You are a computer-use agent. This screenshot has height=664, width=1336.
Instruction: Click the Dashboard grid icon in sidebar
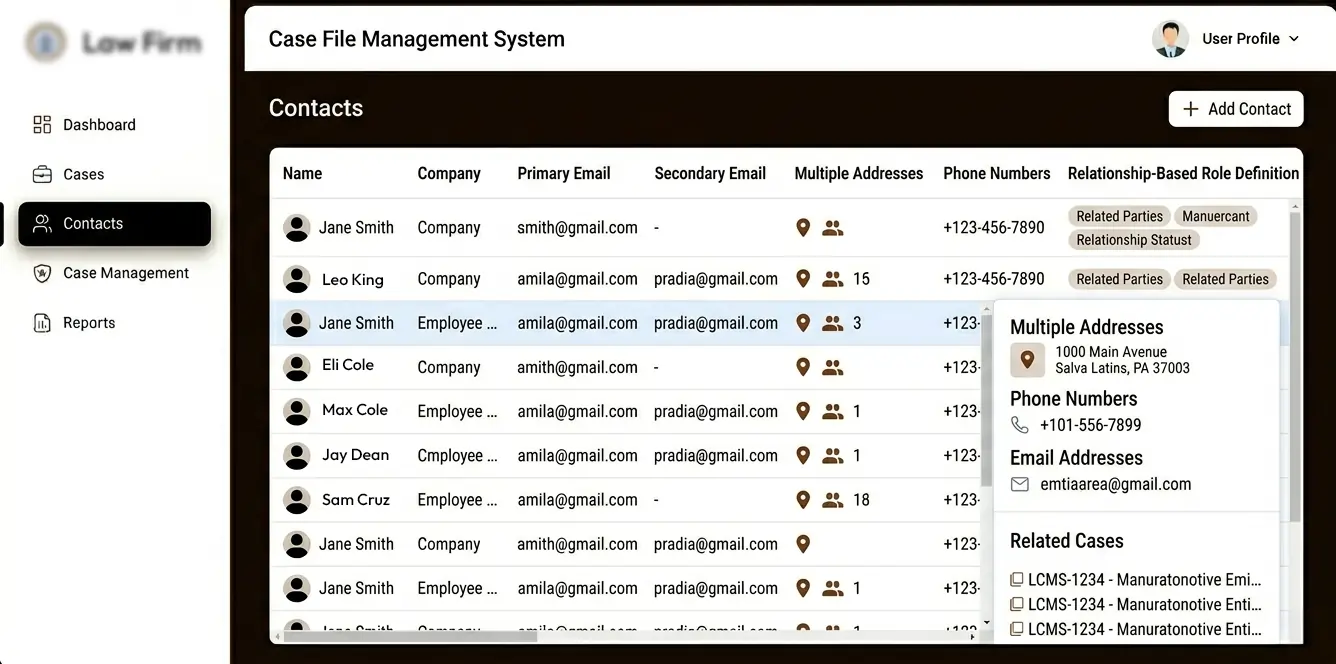pos(42,125)
